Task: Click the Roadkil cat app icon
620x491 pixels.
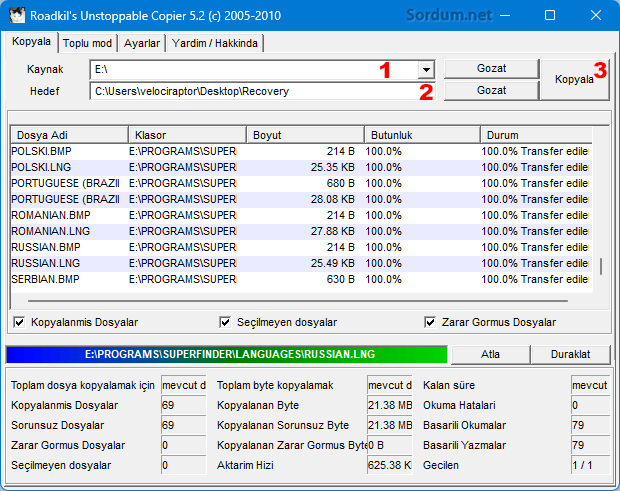Action: (x=17, y=15)
